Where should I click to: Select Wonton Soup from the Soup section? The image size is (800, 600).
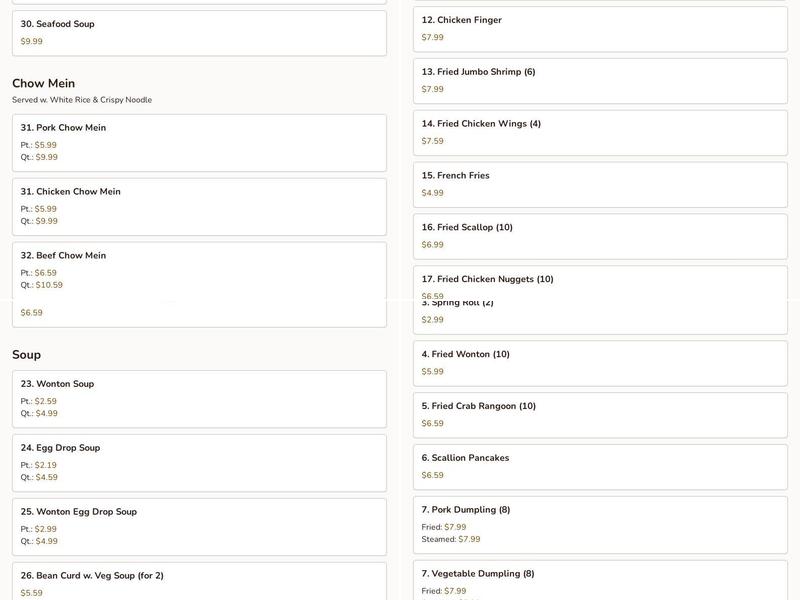point(199,398)
